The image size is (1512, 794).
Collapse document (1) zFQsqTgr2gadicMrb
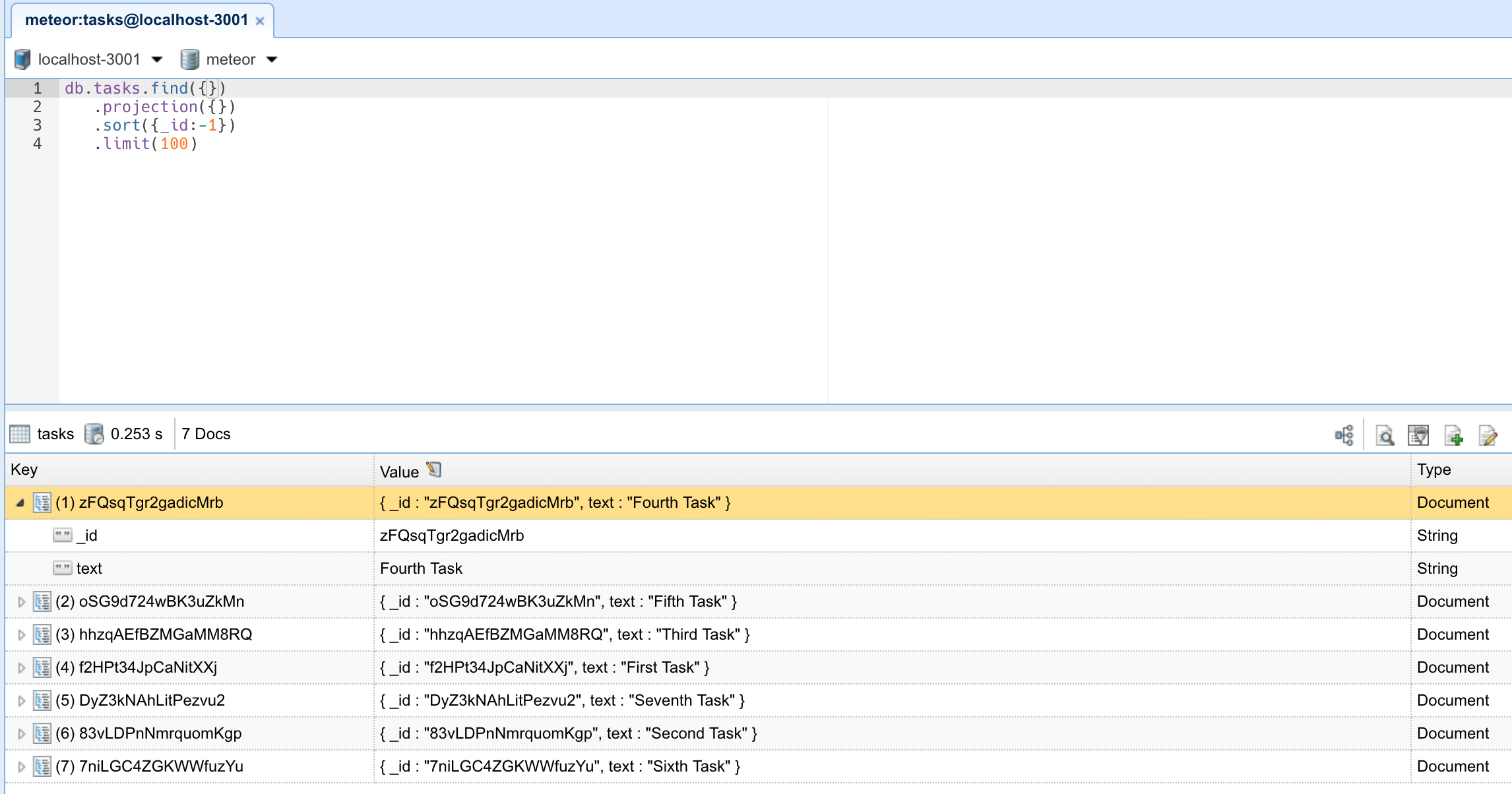click(20, 503)
